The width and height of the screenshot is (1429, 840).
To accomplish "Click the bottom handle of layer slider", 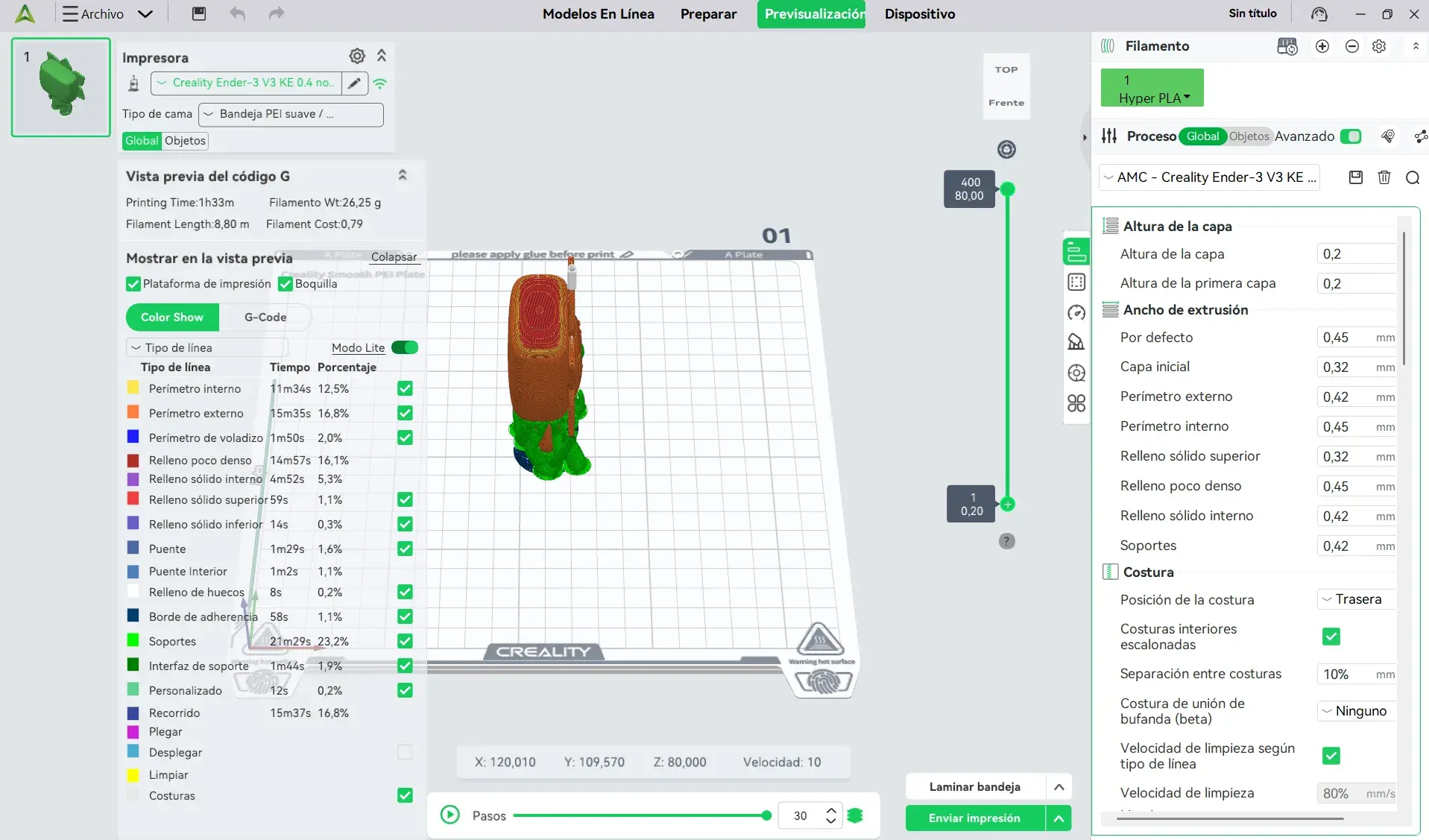I will tap(1008, 505).
